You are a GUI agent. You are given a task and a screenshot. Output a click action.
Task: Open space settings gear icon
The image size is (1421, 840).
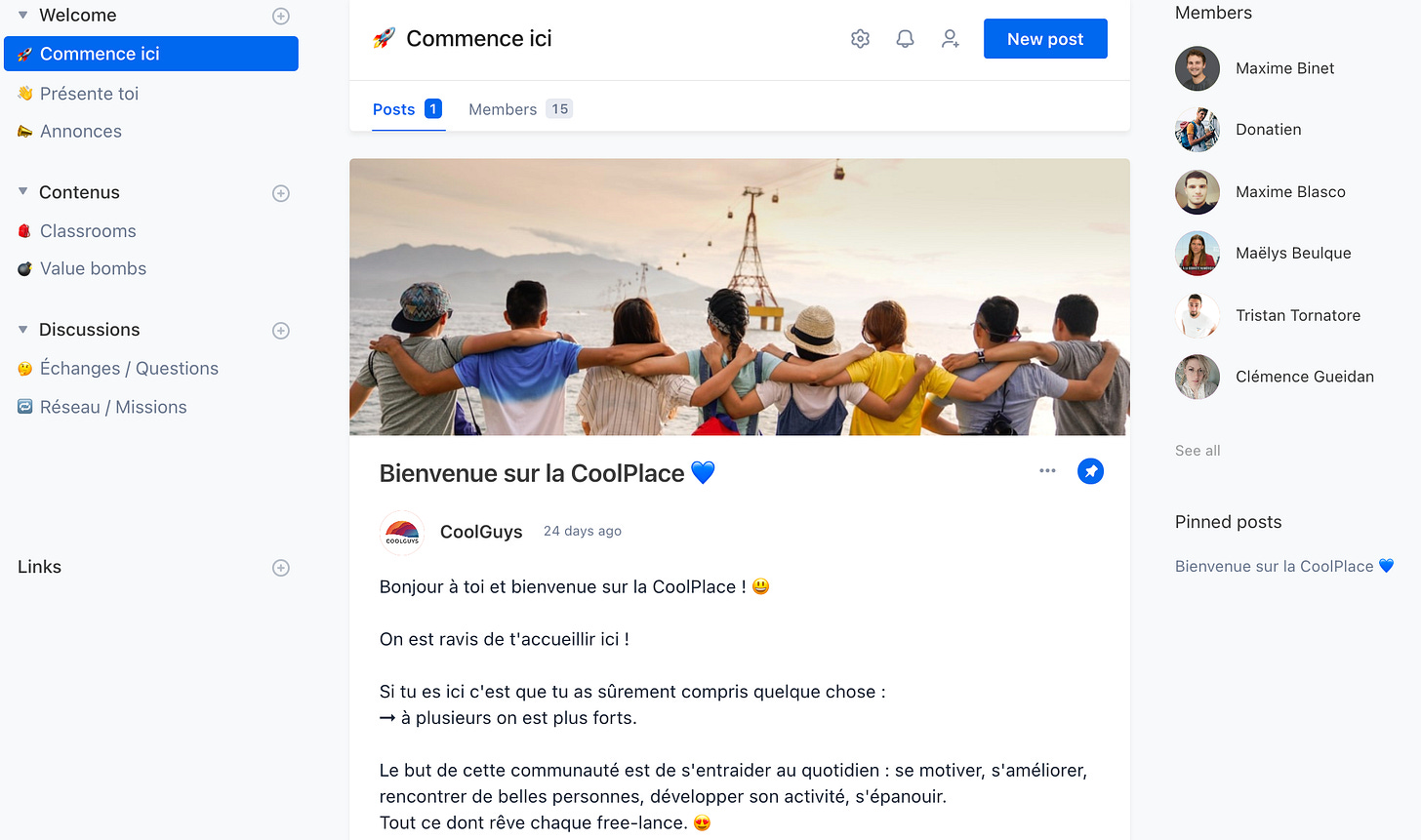click(x=860, y=39)
